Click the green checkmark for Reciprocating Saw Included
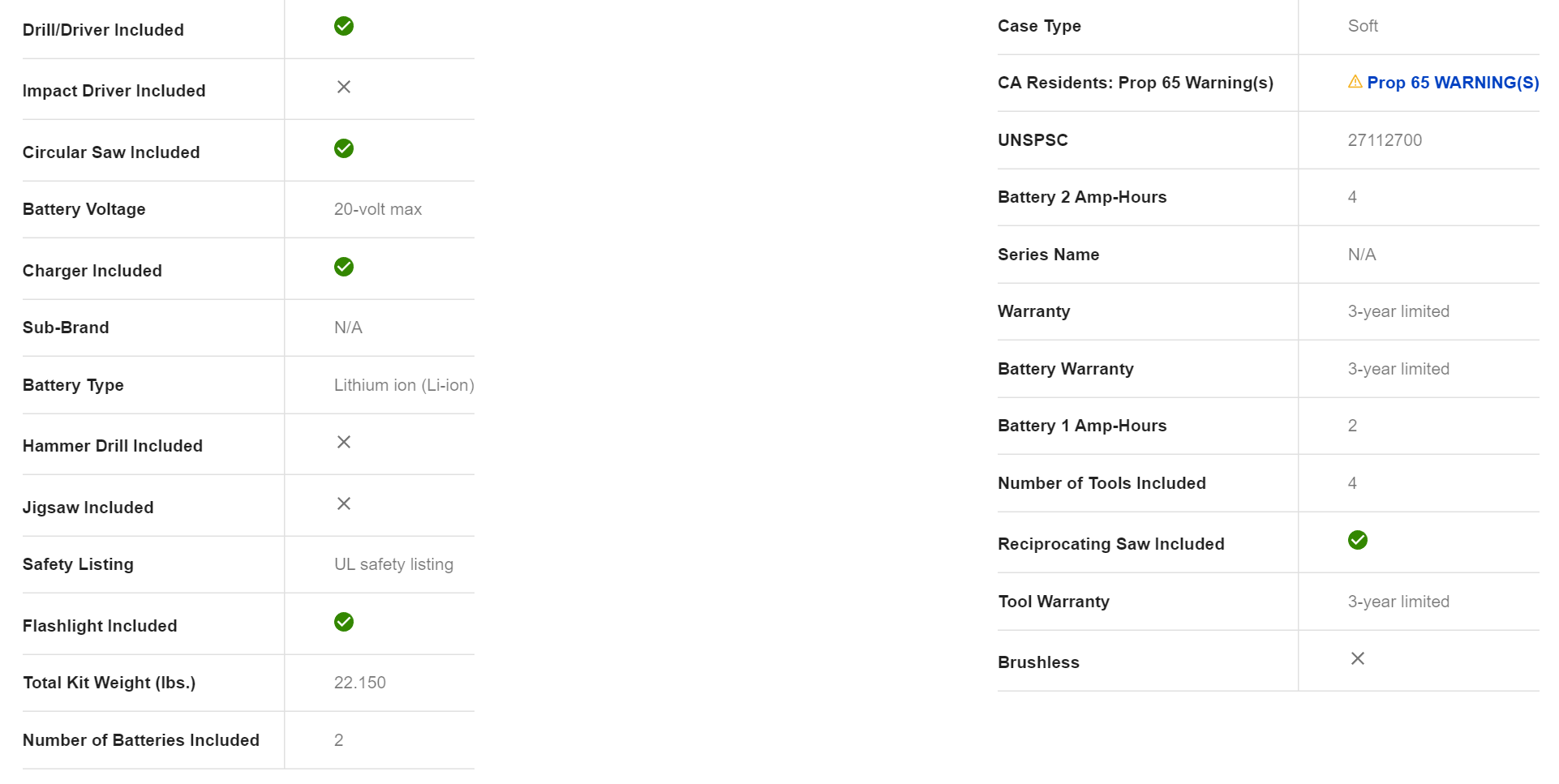The image size is (1559, 784). [x=1357, y=540]
